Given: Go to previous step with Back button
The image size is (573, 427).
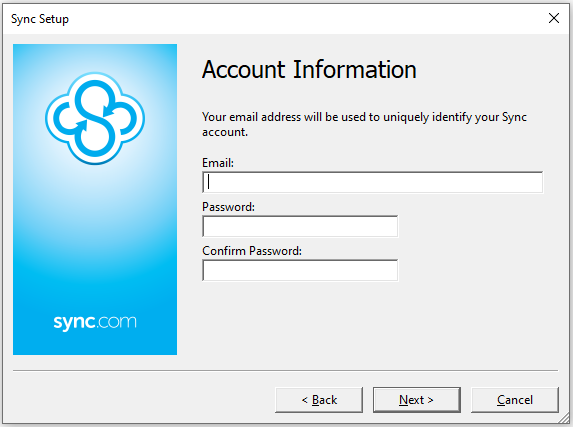Looking at the screenshot, I should point(319,400).
